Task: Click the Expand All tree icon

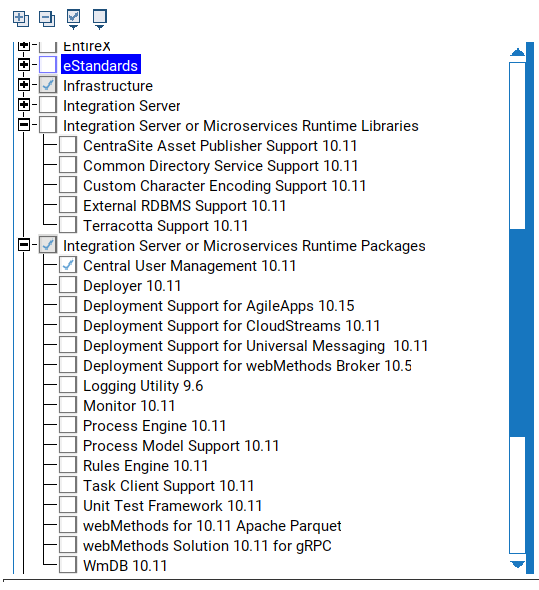Action: click(x=21, y=19)
